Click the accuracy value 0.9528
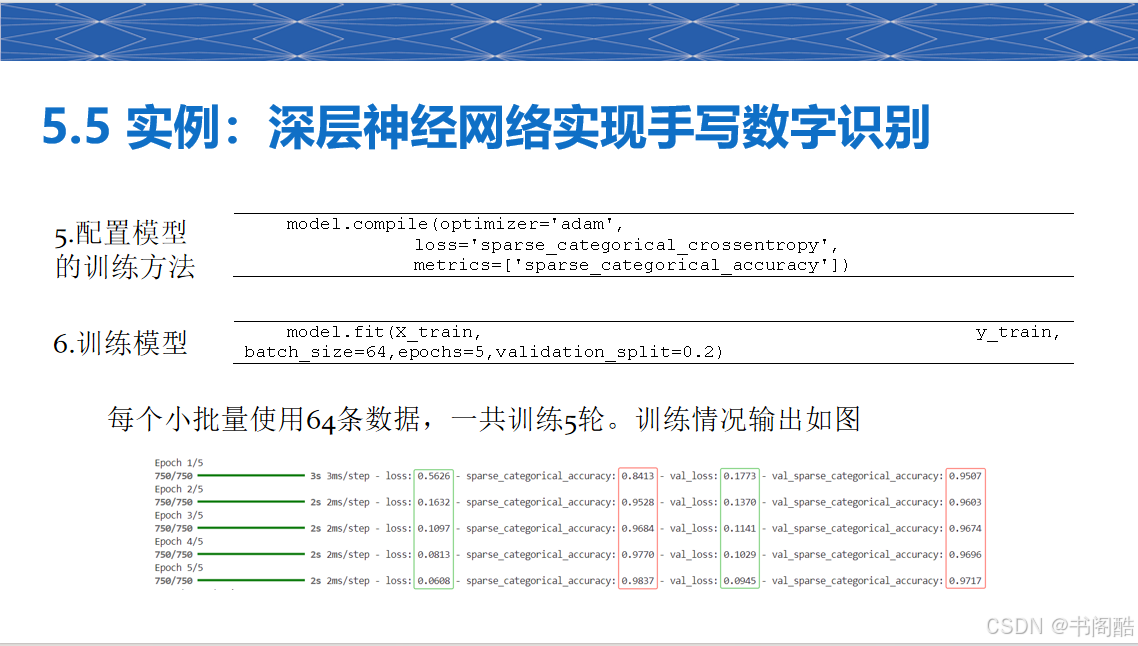Image resolution: width=1138 pixels, height=646 pixels. (638, 502)
